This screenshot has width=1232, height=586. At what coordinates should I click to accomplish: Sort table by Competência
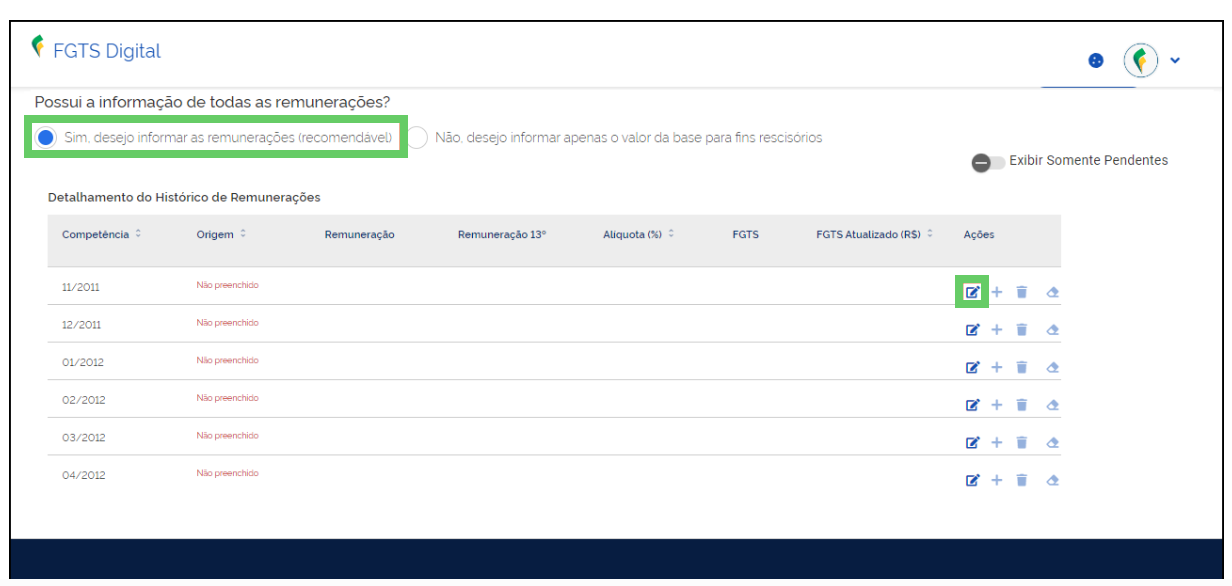click(138, 234)
